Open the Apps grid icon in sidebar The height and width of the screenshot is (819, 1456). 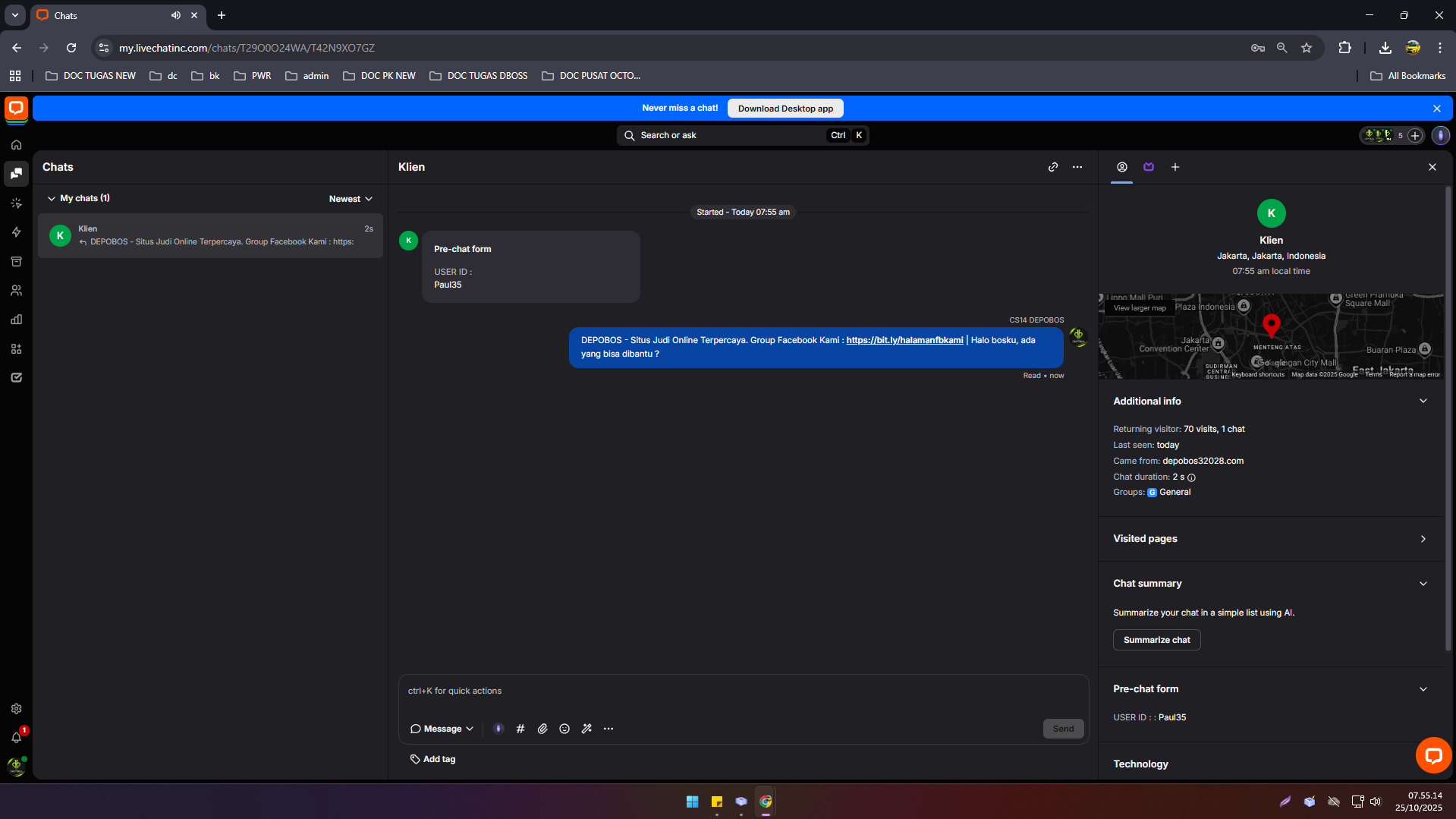click(x=16, y=349)
